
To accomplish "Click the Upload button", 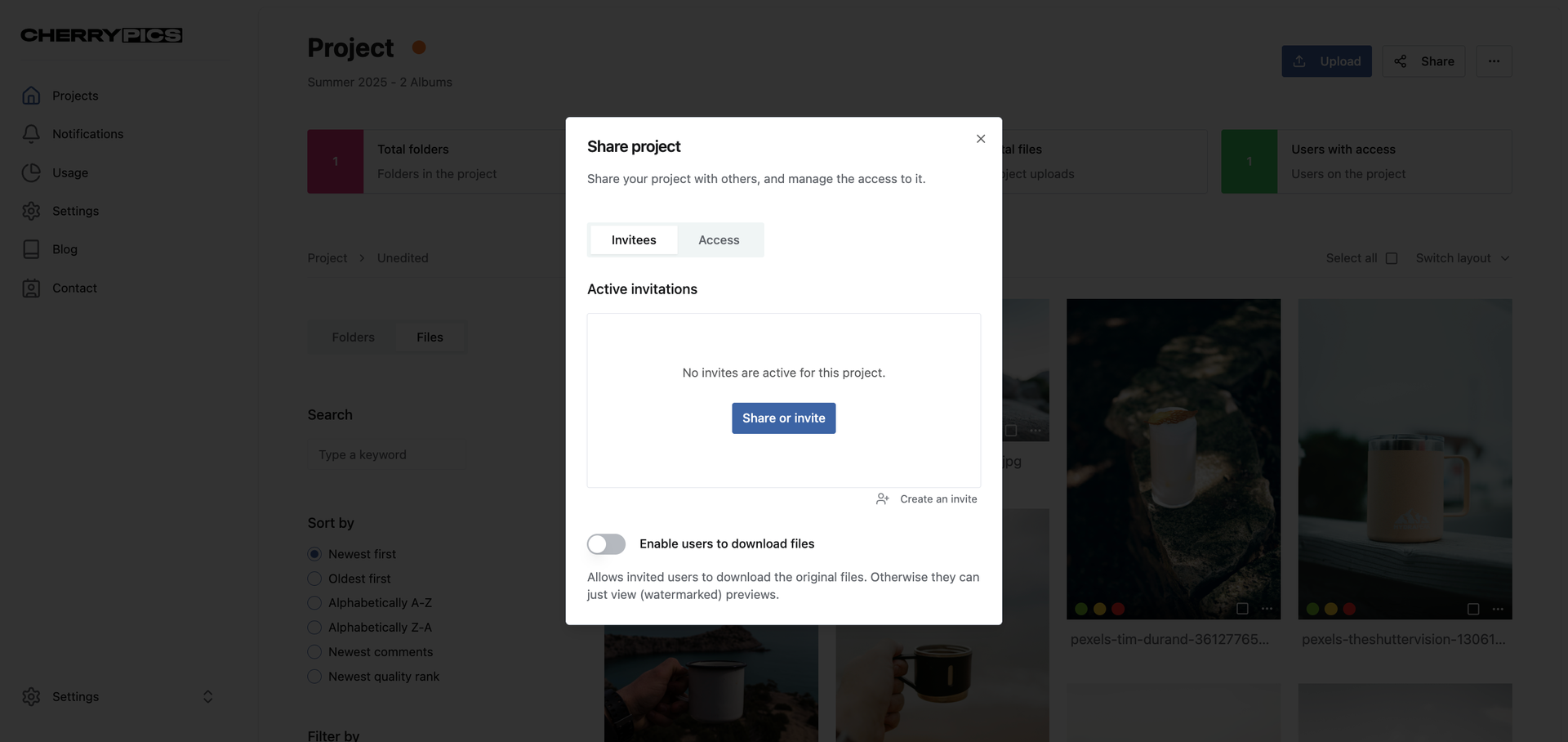I will (x=1326, y=61).
